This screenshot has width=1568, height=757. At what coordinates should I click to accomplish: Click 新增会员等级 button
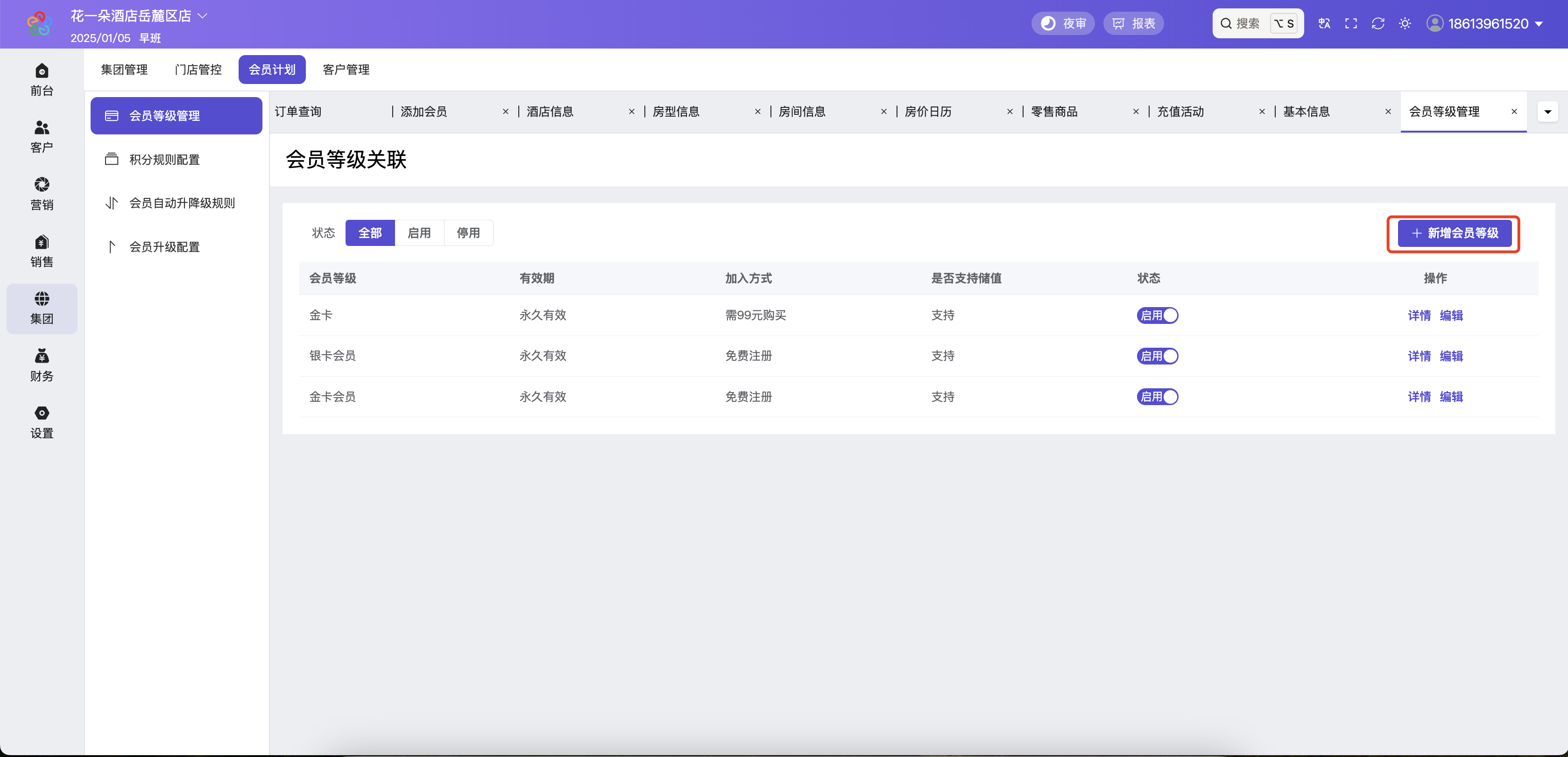click(1454, 233)
